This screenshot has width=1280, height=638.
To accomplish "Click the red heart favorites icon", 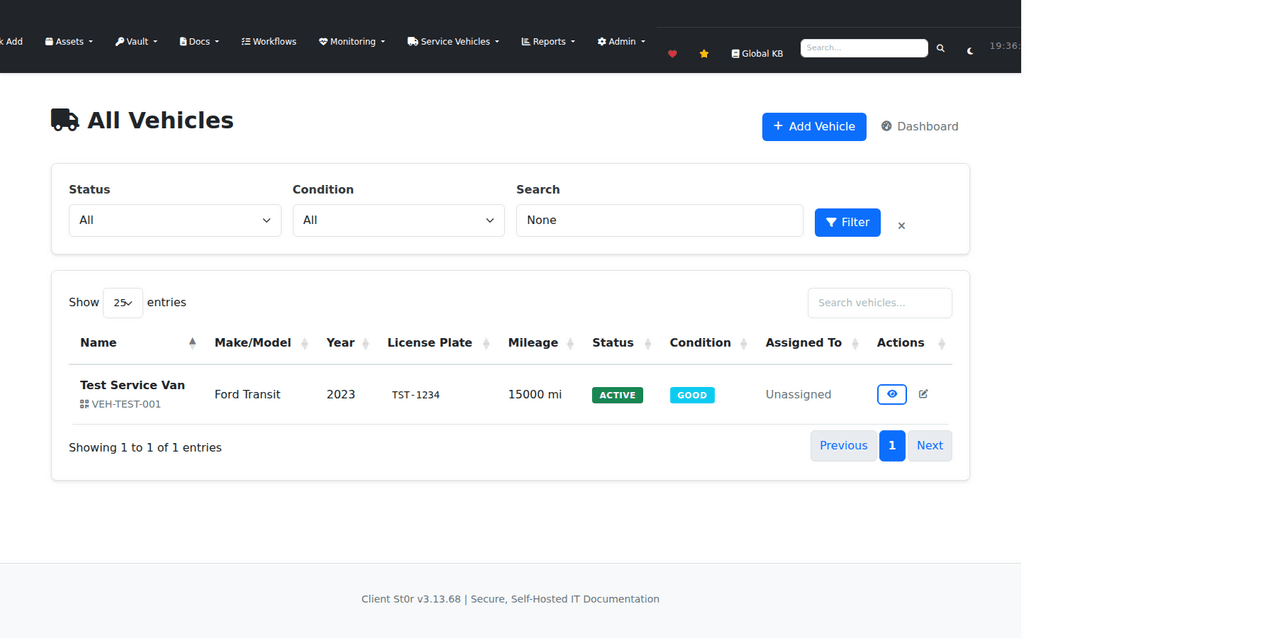I will (x=672, y=54).
